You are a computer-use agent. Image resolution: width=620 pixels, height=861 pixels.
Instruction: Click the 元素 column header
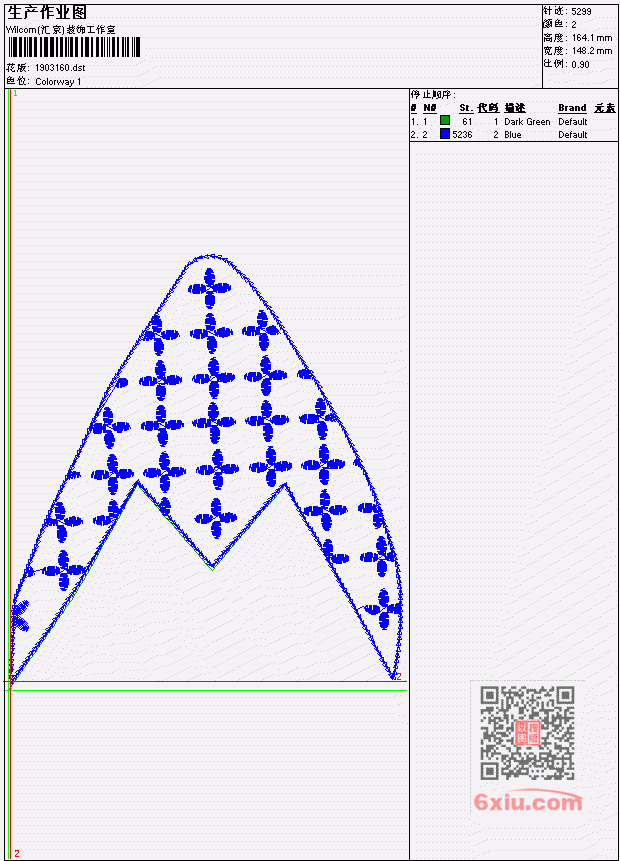(605, 108)
